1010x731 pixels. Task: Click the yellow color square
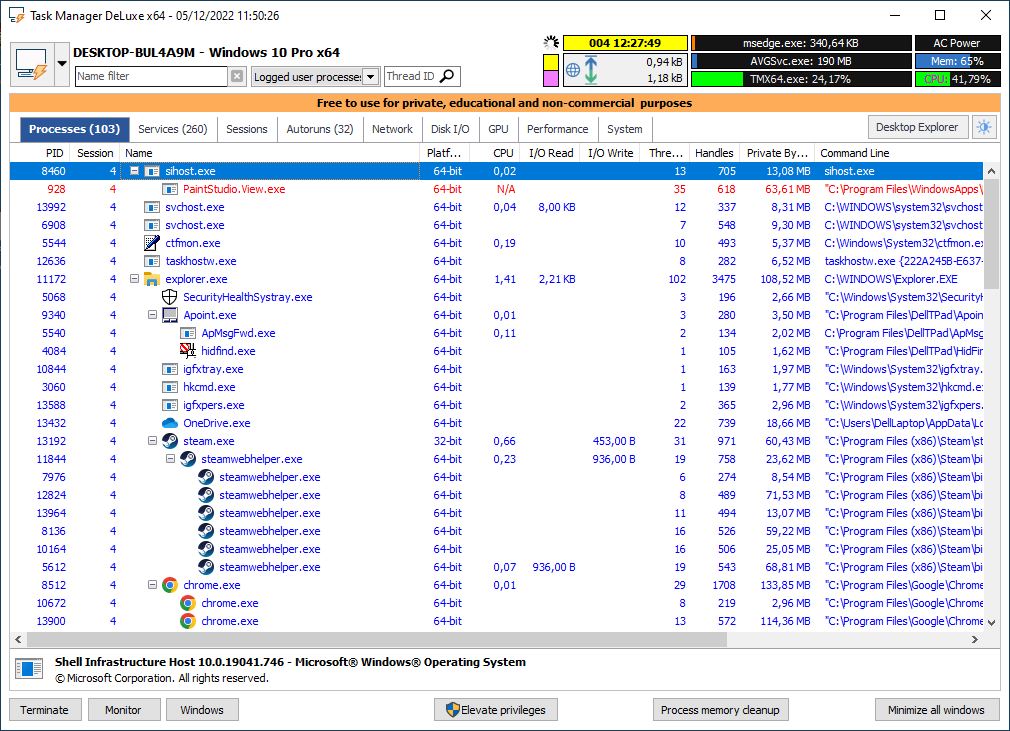(551, 62)
